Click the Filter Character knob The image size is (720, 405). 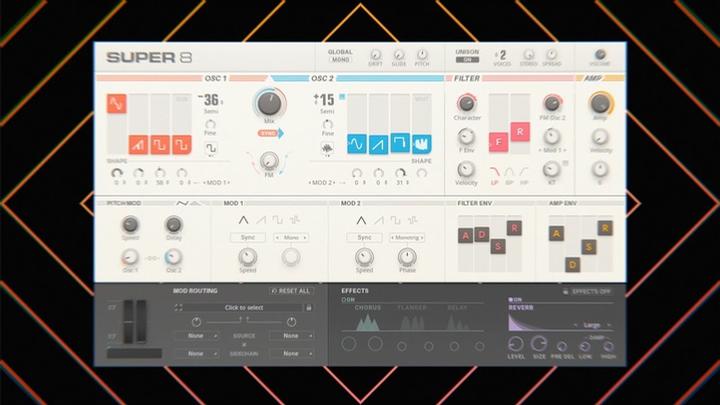click(467, 103)
